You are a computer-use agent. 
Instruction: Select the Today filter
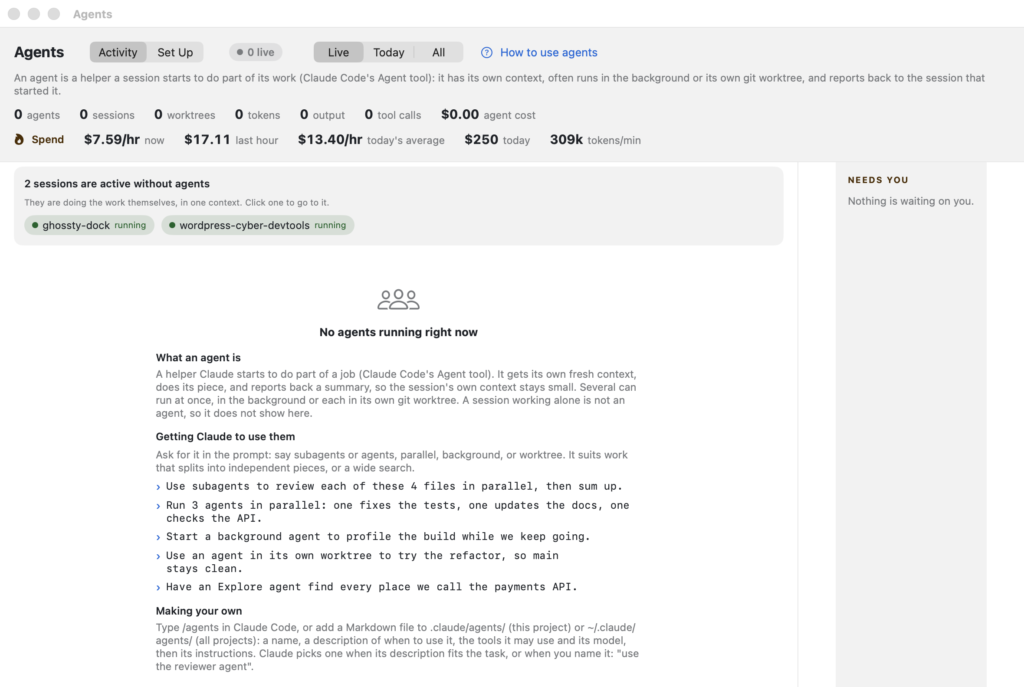389,52
